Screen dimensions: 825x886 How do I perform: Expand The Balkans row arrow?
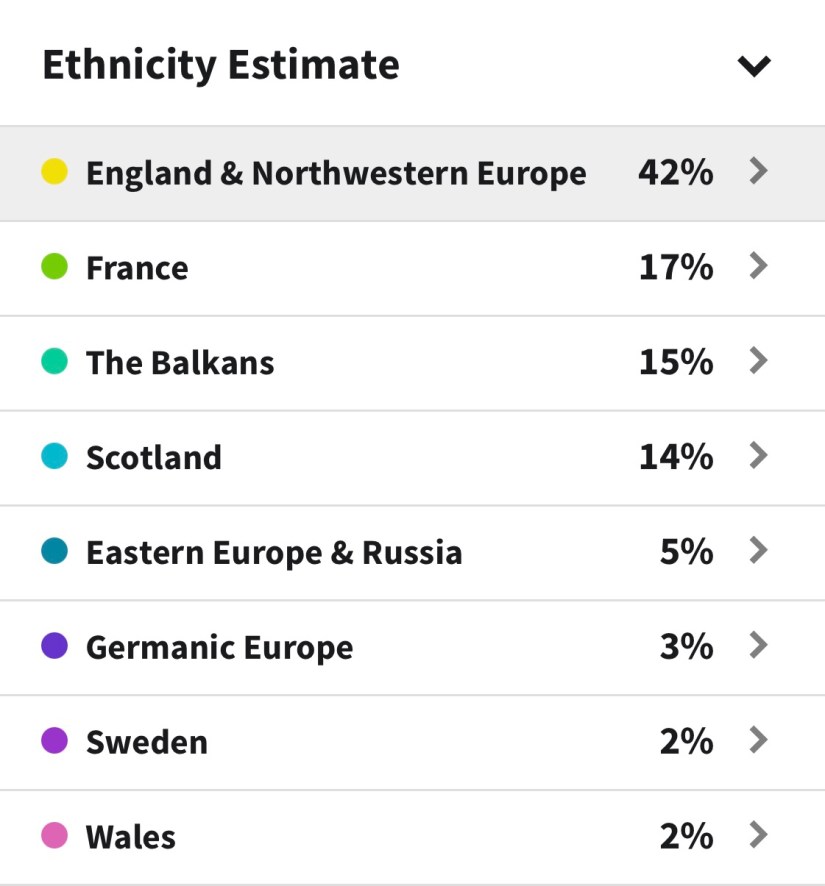[x=759, y=361]
